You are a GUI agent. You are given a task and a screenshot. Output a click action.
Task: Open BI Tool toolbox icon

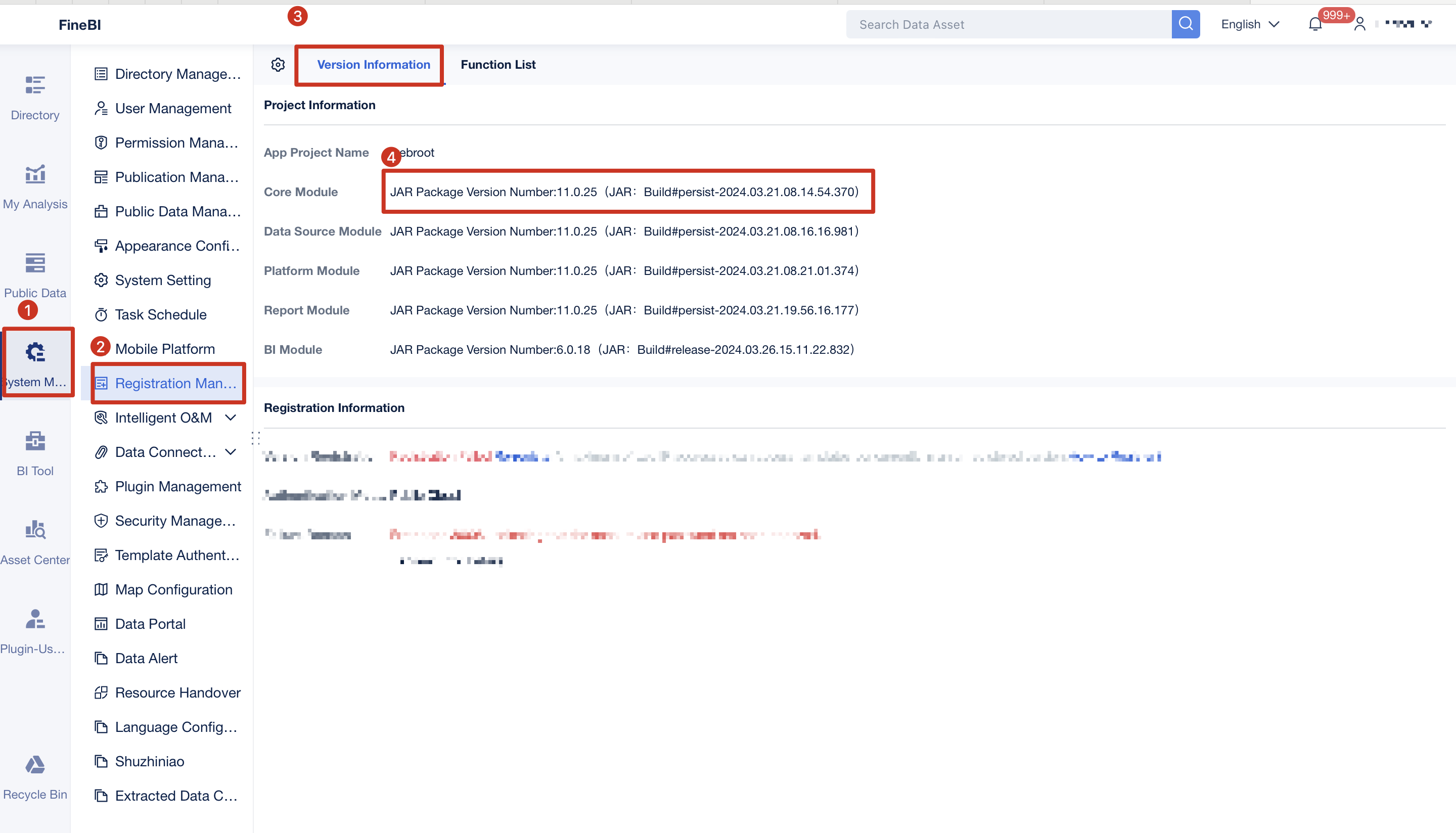[x=35, y=441]
